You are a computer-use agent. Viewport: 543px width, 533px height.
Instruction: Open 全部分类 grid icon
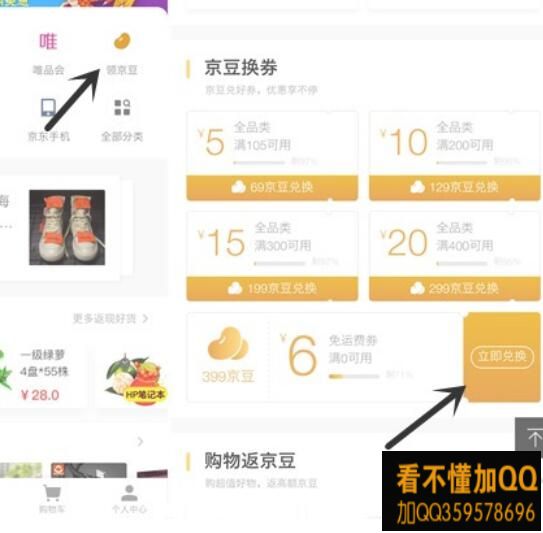click(x=122, y=107)
